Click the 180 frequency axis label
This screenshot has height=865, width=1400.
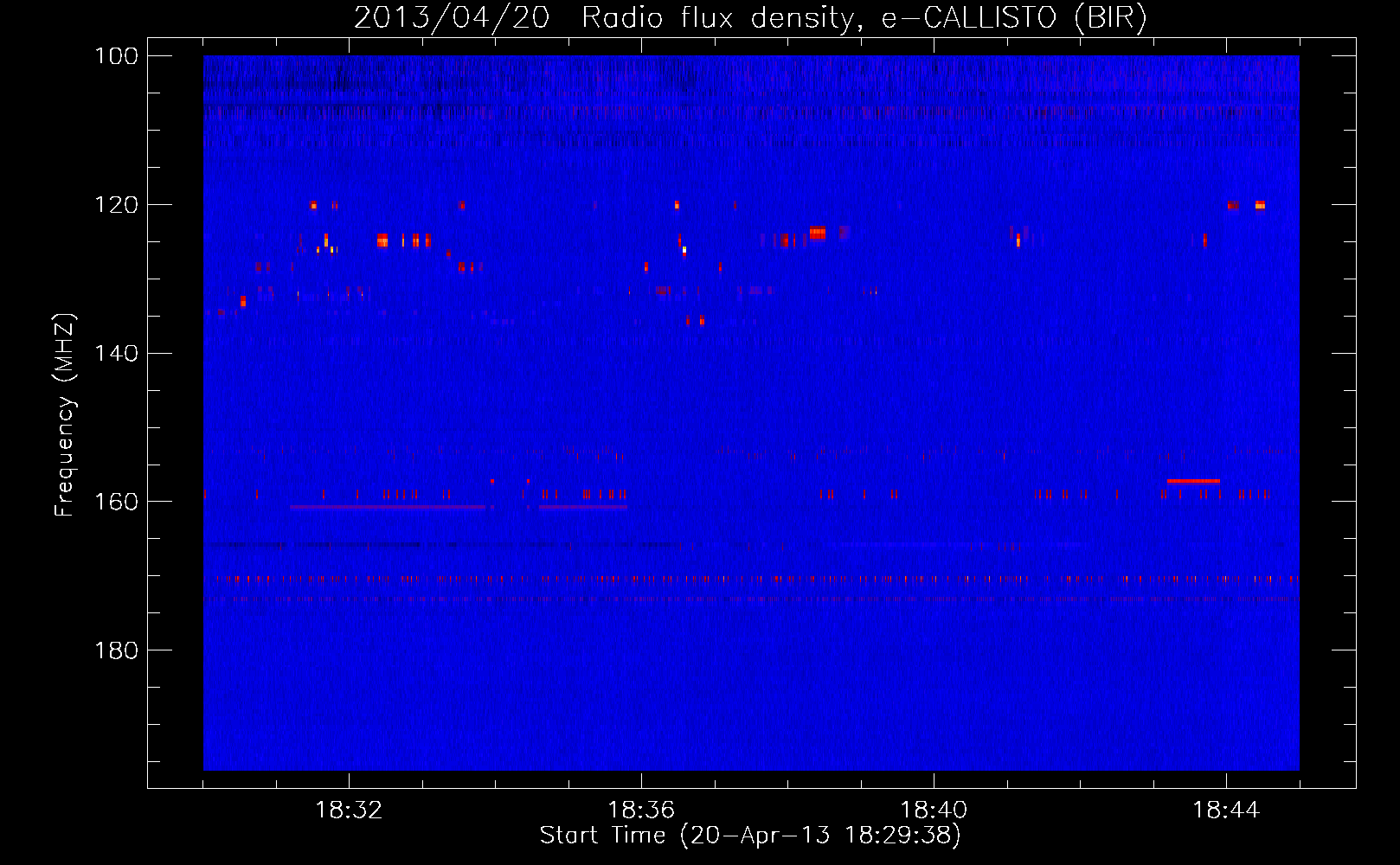click(117, 650)
